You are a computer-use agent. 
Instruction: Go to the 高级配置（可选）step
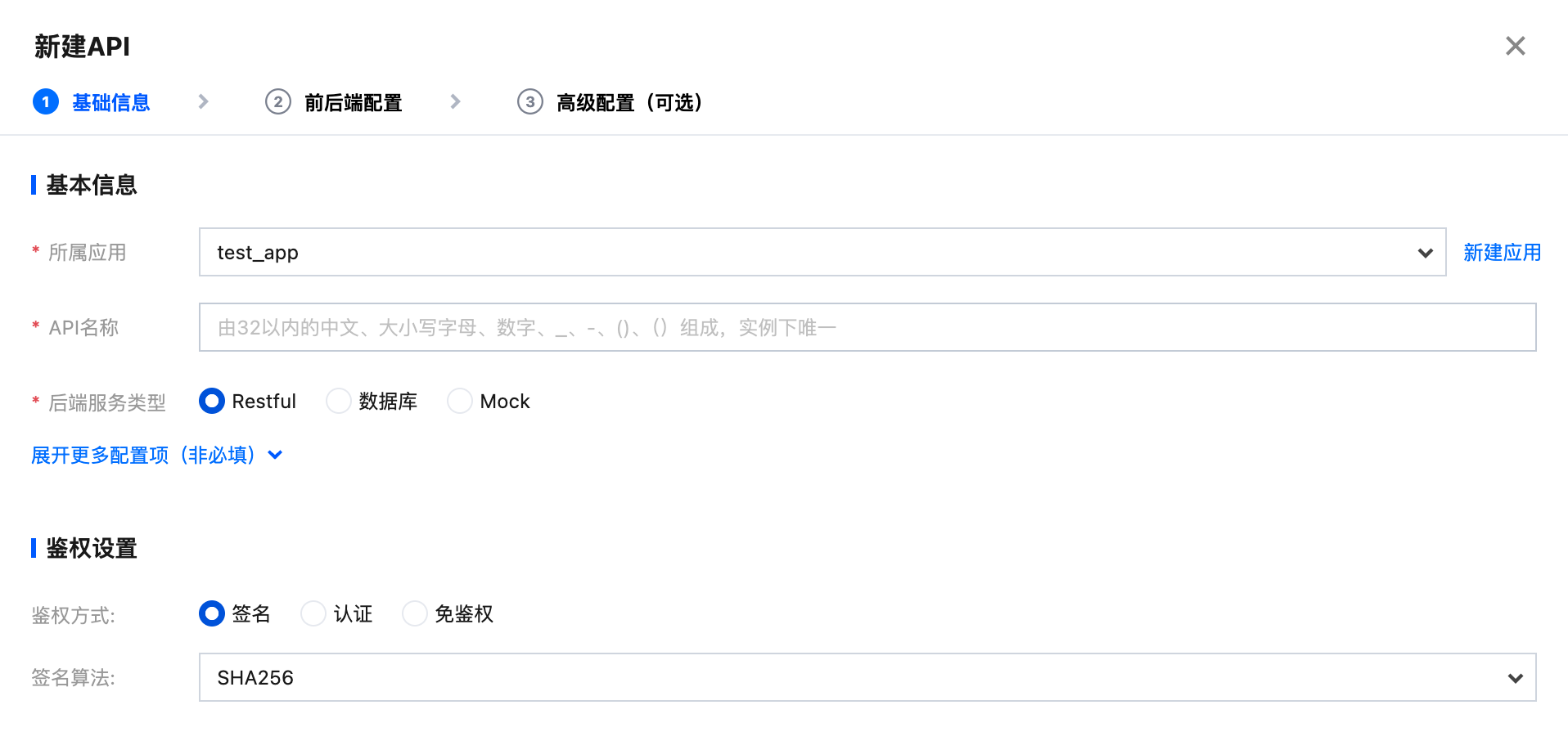[x=629, y=103]
